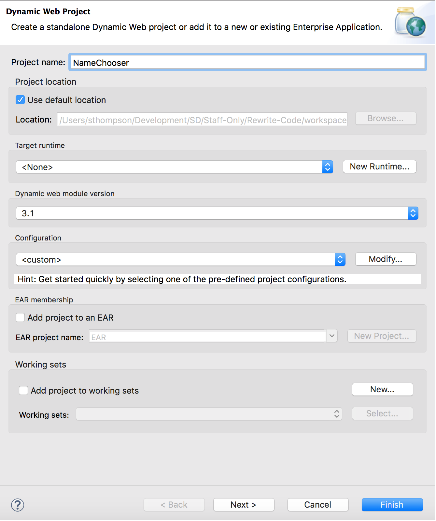Click the Working sets group heading
The height and width of the screenshot is (521, 436).
(x=40, y=364)
